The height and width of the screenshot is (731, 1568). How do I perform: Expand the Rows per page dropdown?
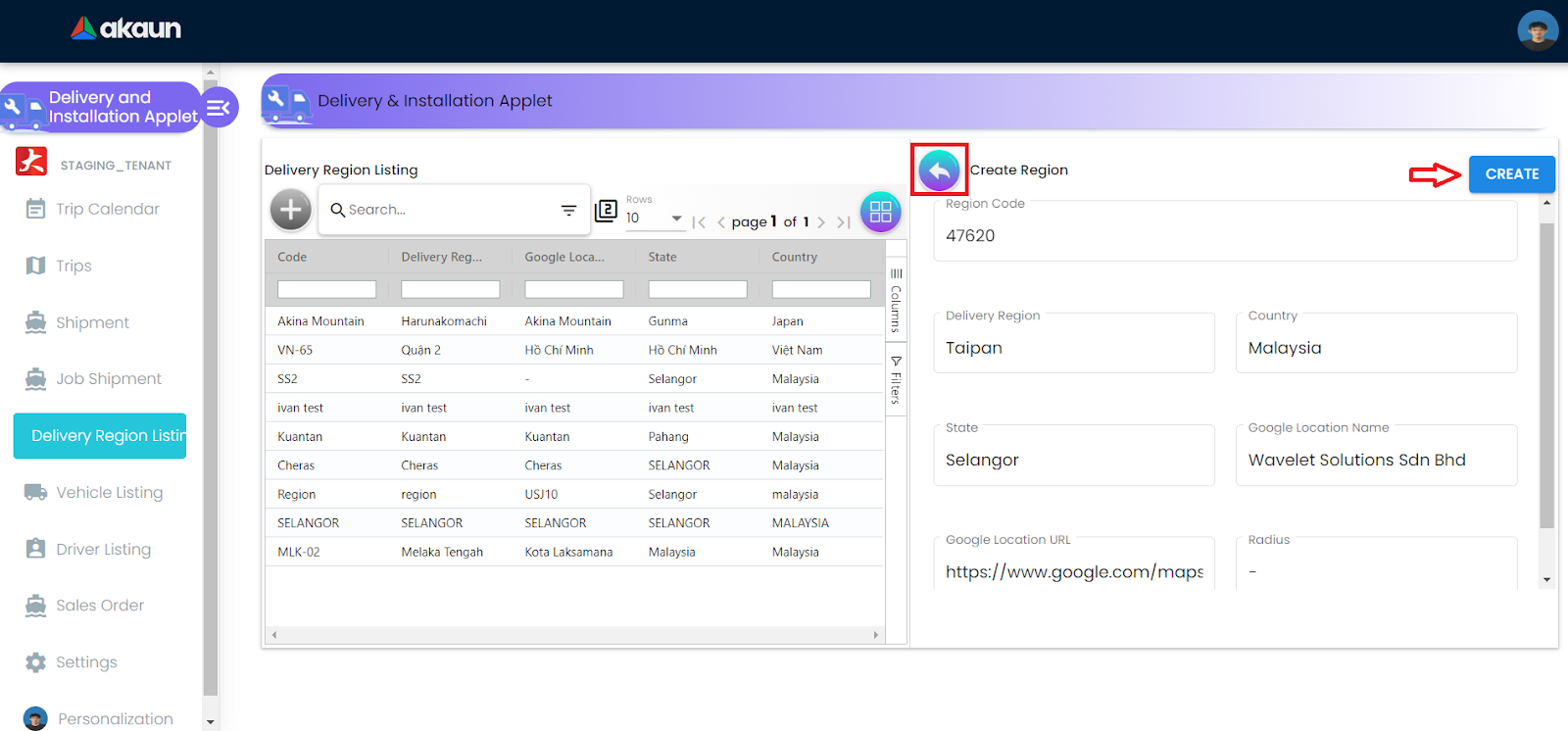[676, 218]
